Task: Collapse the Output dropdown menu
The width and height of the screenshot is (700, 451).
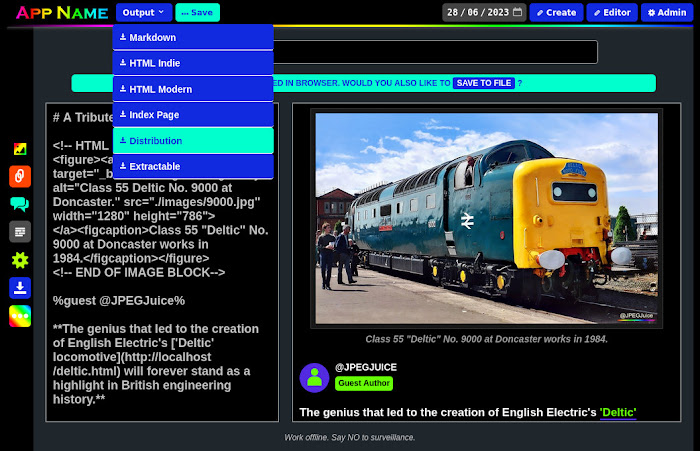Action: click(143, 13)
